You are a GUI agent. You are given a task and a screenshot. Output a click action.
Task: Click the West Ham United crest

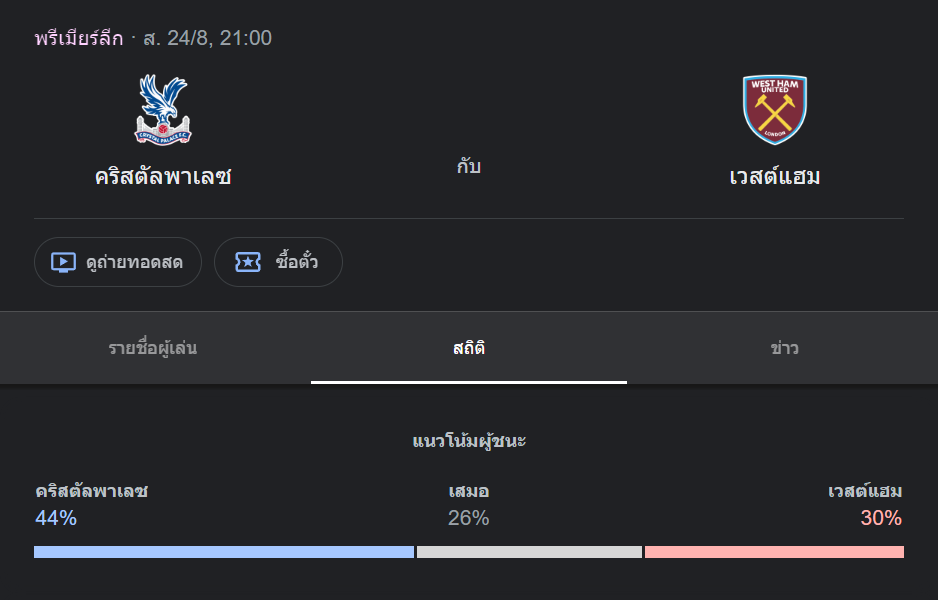(775, 109)
